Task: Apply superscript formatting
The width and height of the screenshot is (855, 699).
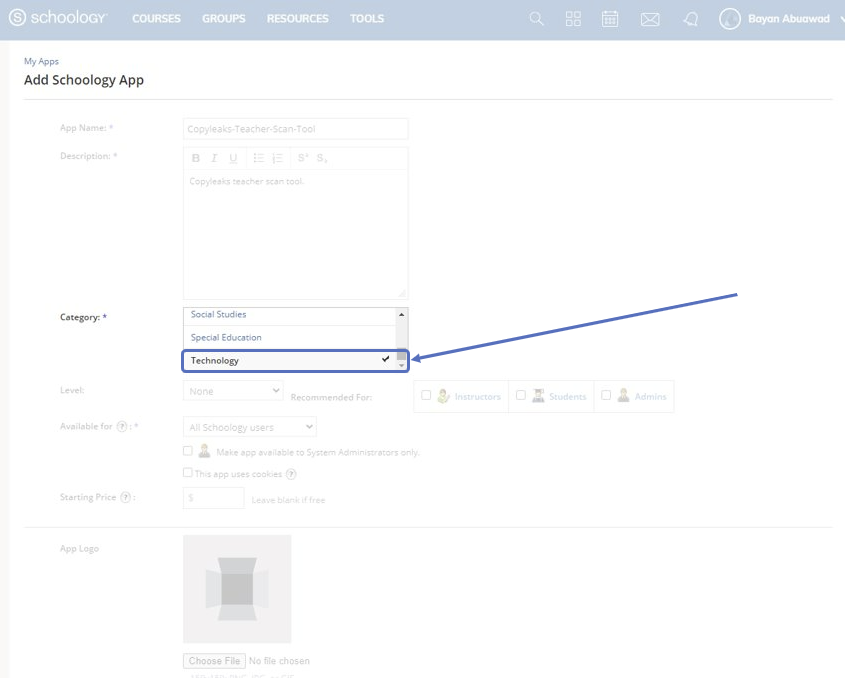Action: click(x=303, y=158)
